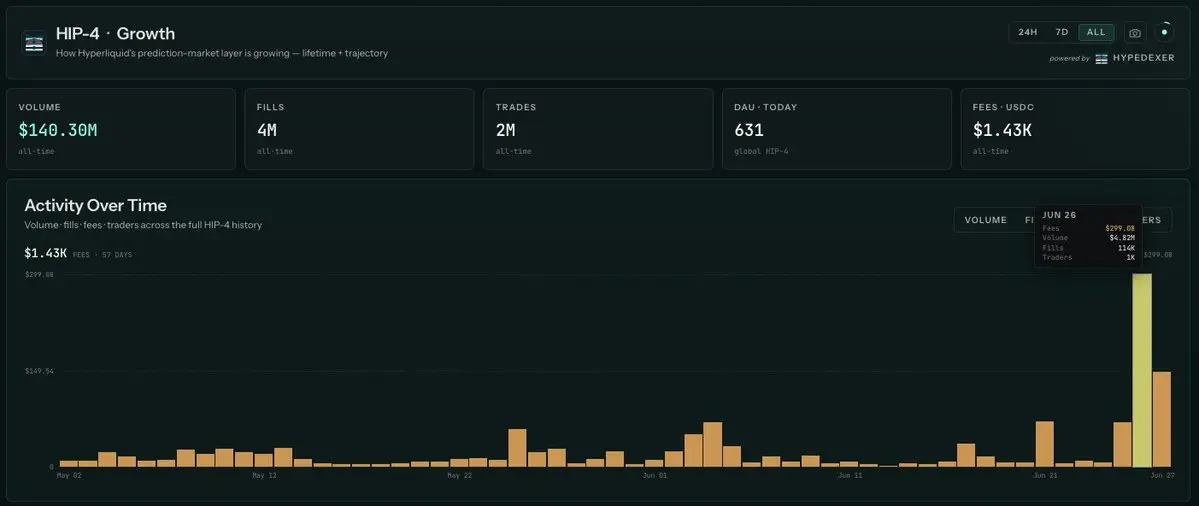Select partially hidden FILLS chart tab
Image resolution: width=1199 pixels, height=506 pixels.
tap(1029, 220)
